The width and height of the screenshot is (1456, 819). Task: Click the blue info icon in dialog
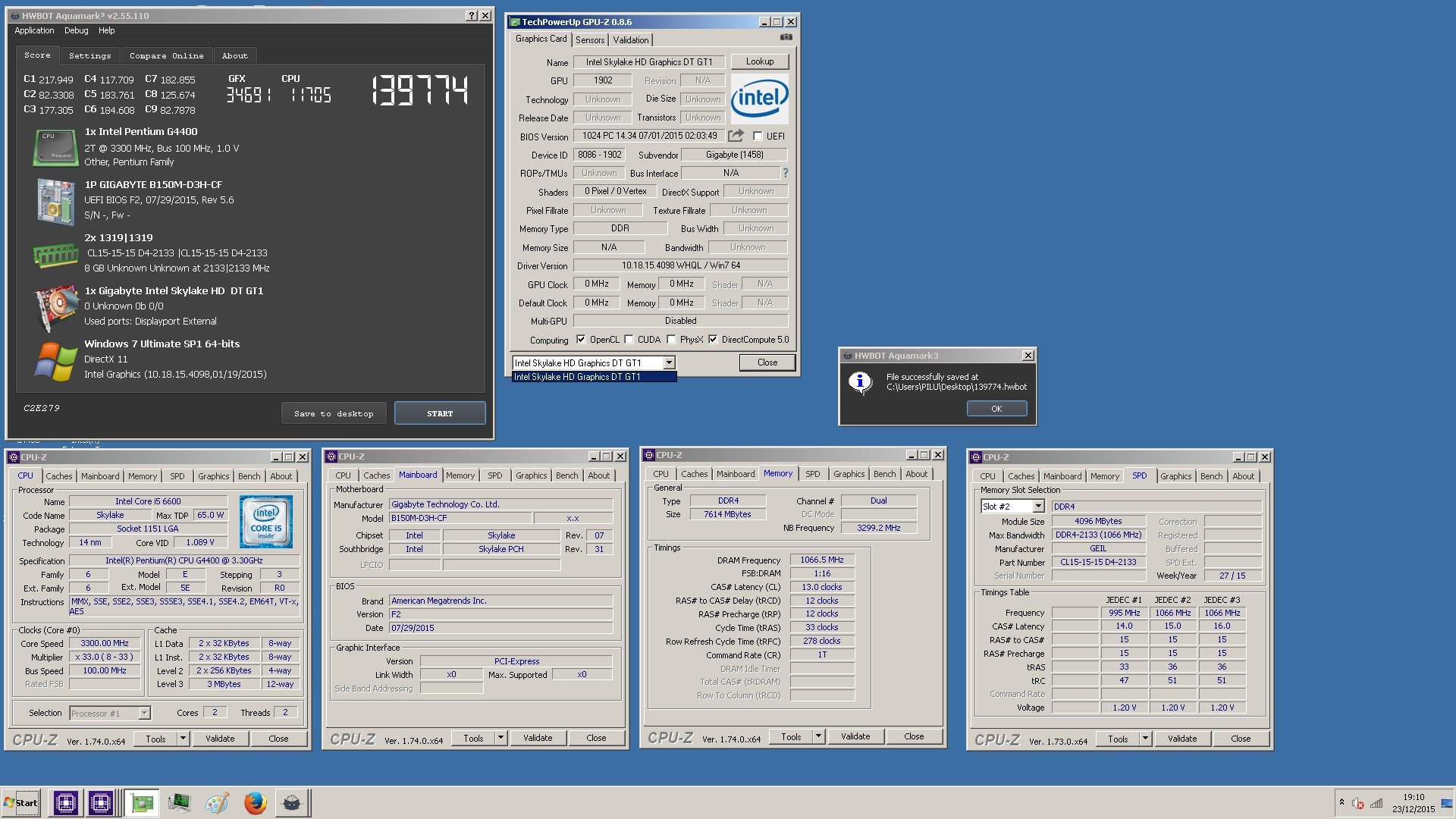860,382
